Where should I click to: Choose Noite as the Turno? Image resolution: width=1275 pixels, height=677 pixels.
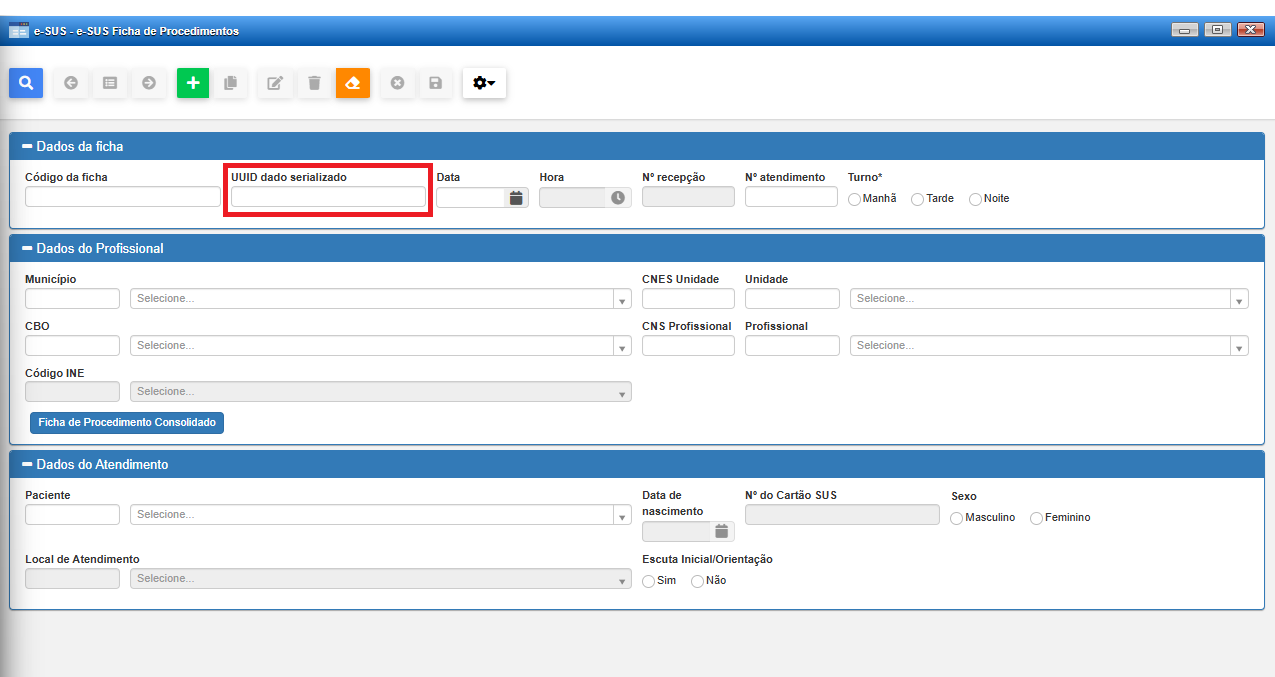click(x=976, y=199)
